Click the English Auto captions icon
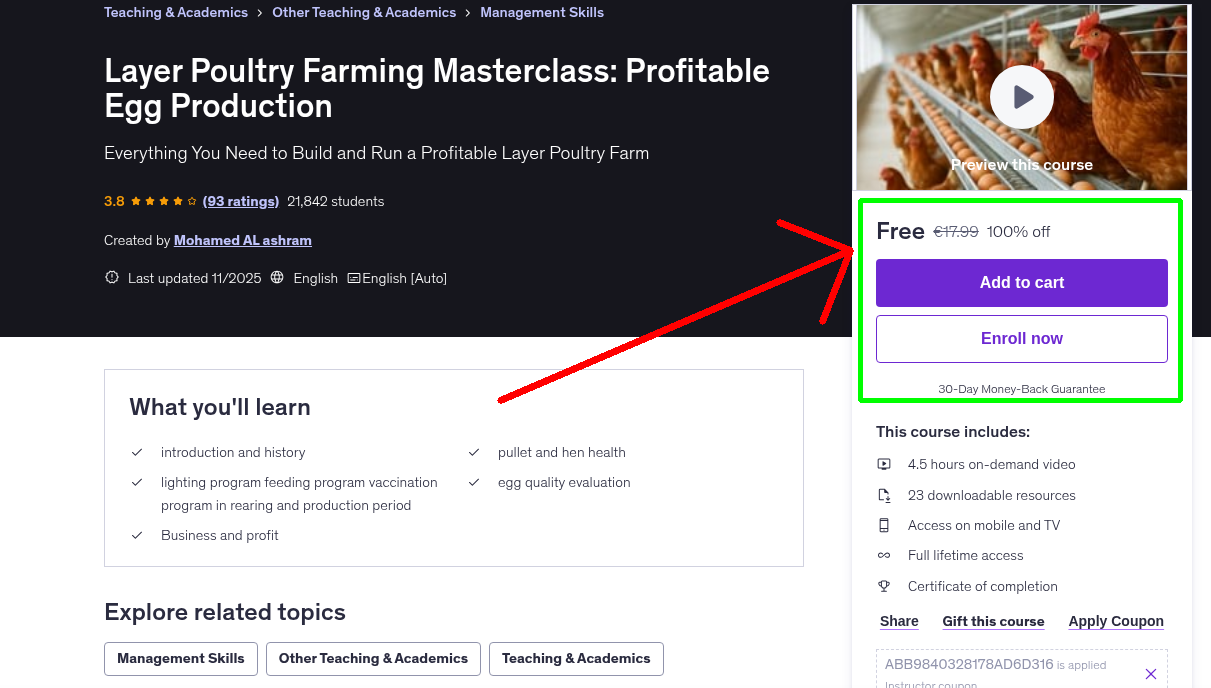The image size is (1211, 688). tap(355, 277)
